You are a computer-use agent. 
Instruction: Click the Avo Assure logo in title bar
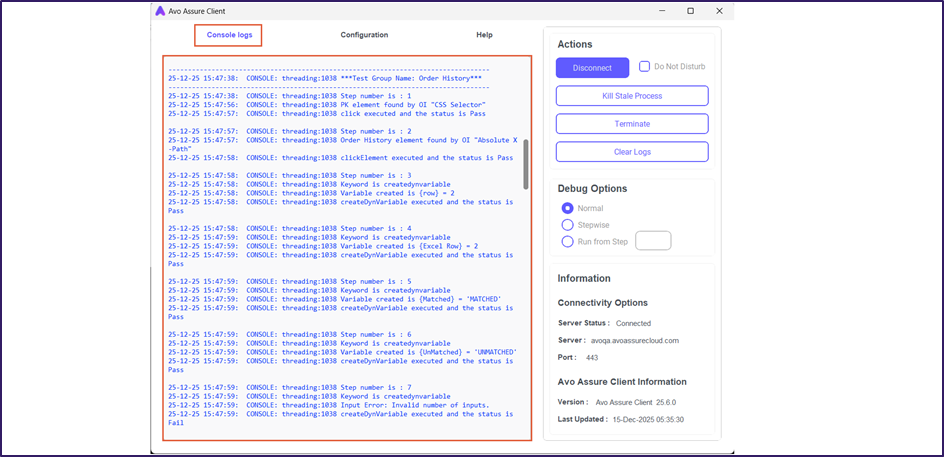pyautogui.click(x=160, y=11)
